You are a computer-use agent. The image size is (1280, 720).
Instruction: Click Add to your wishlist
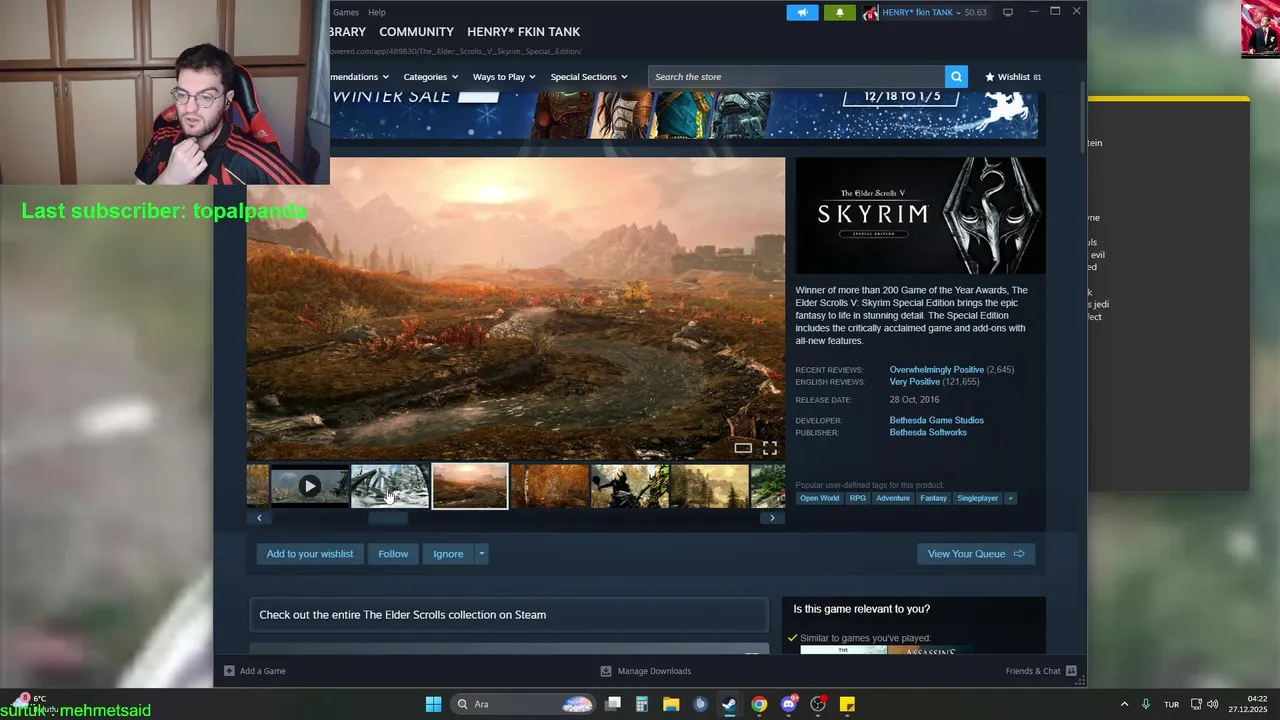point(310,554)
